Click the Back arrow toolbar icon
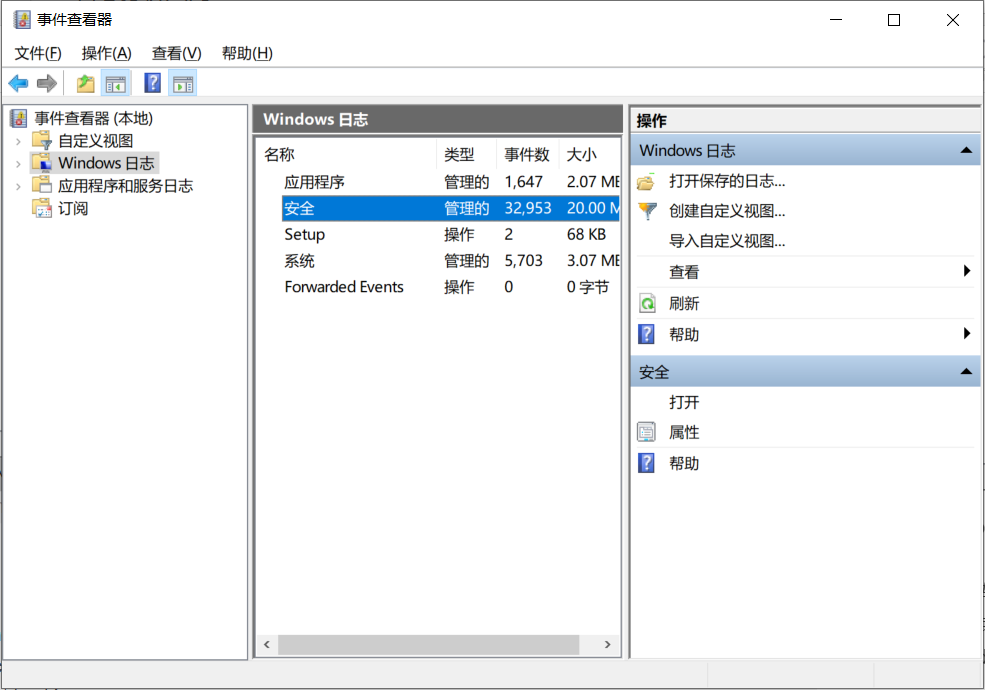Image resolution: width=985 pixels, height=690 pixels. [18, 83]
